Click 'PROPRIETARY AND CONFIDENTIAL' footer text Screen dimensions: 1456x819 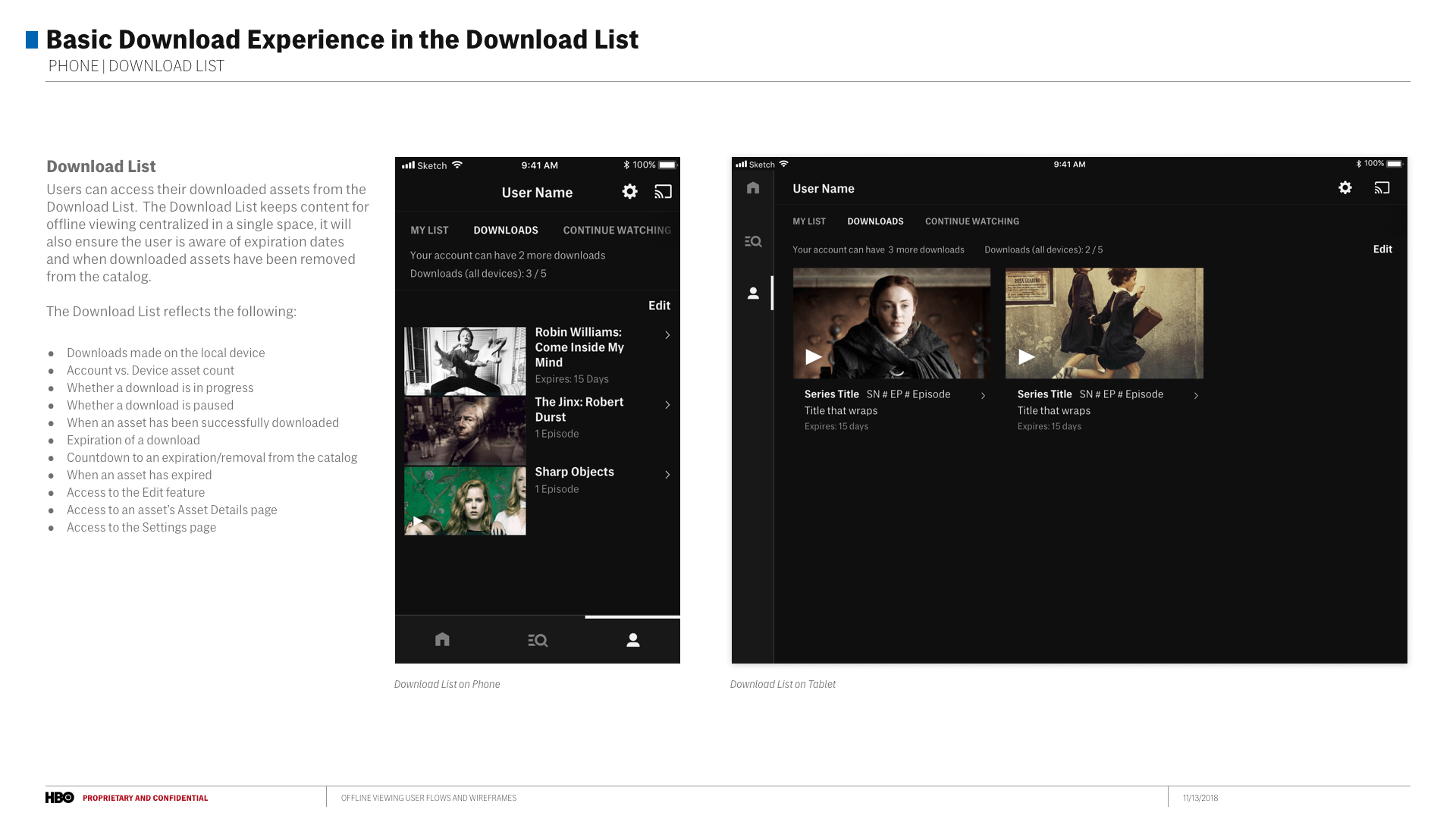(x=145, y=798)
